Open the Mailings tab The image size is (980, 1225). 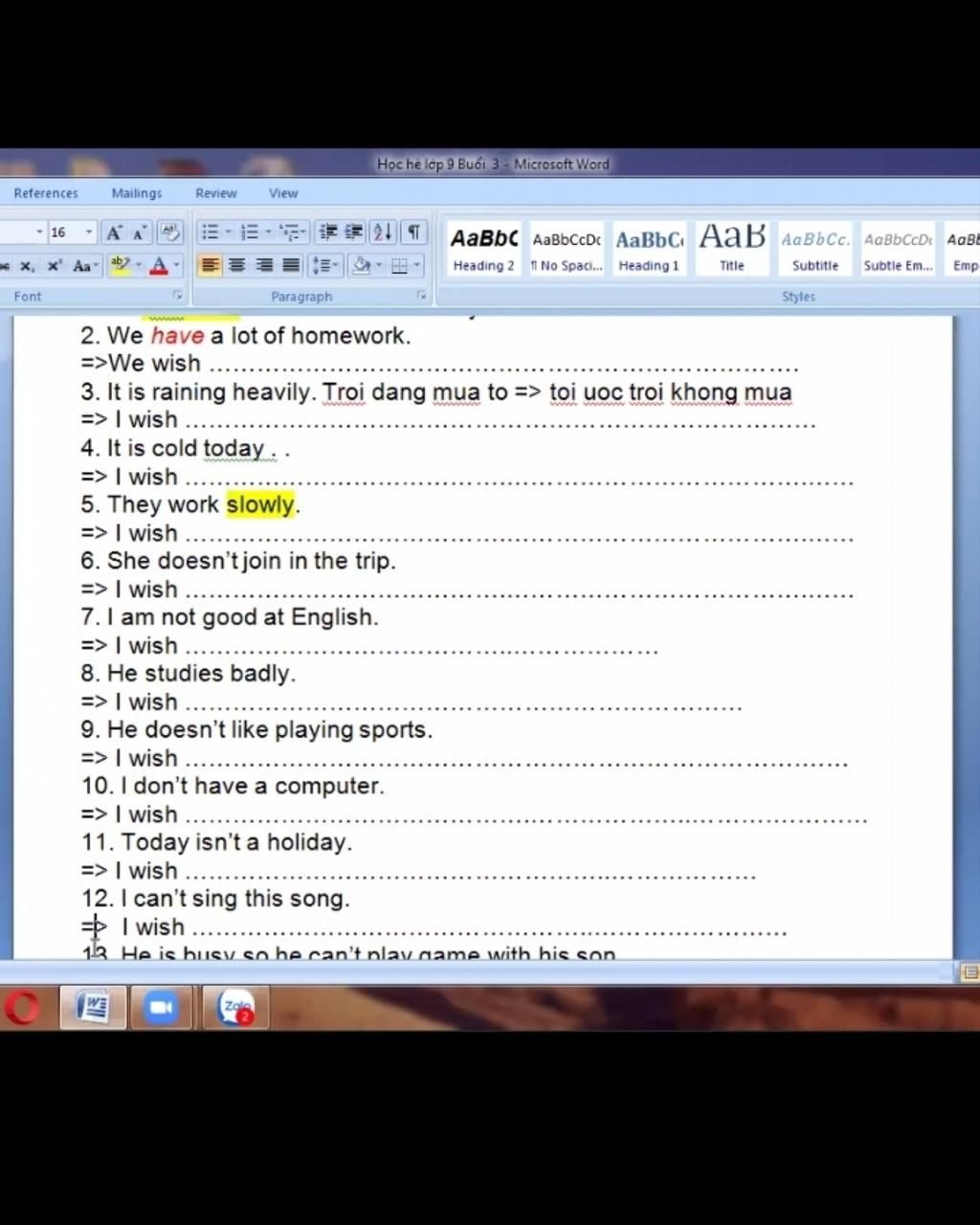[x=137, y=193]
